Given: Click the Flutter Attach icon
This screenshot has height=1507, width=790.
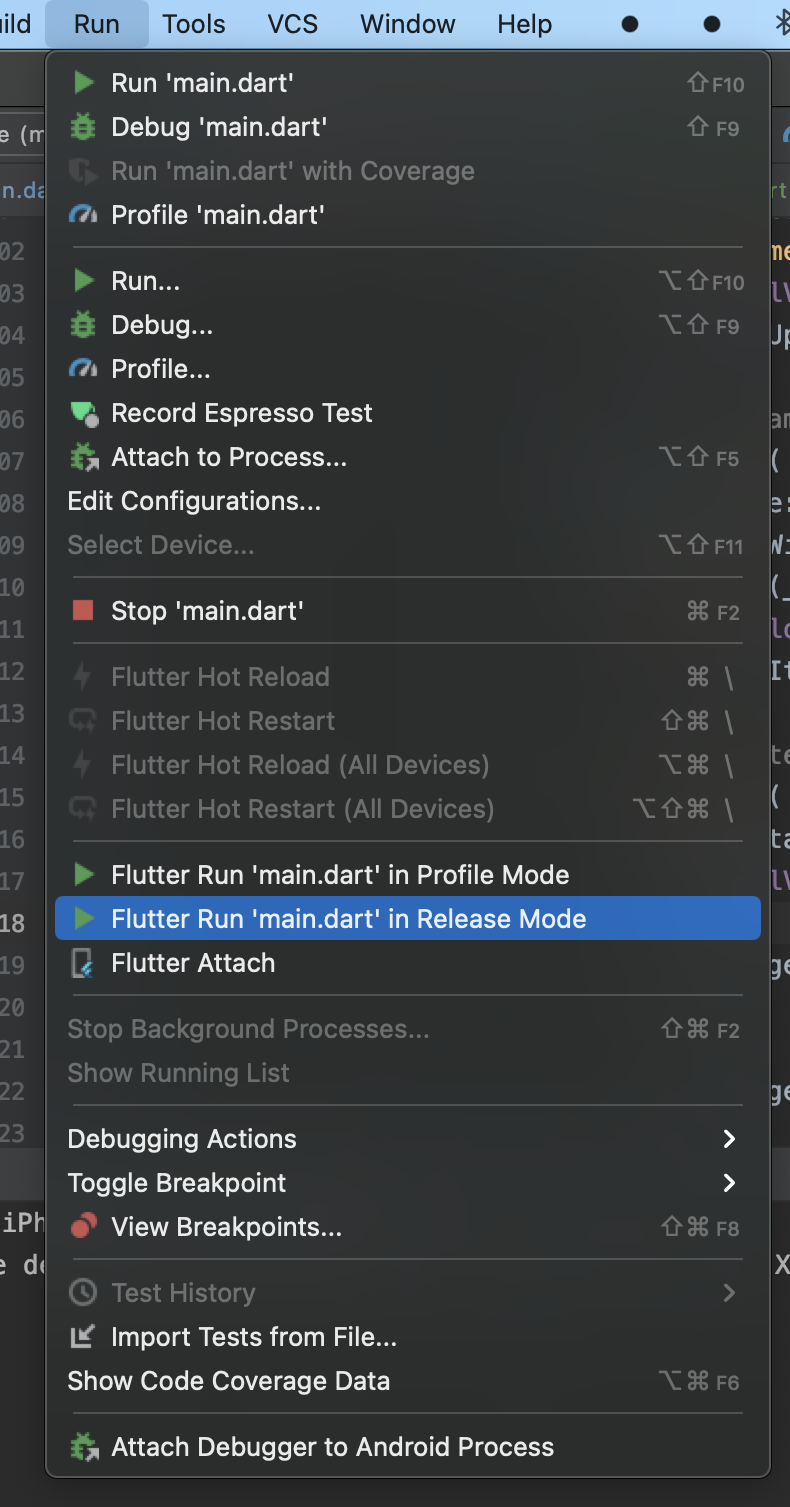Looking at the screenshot, I should (84, 963).
